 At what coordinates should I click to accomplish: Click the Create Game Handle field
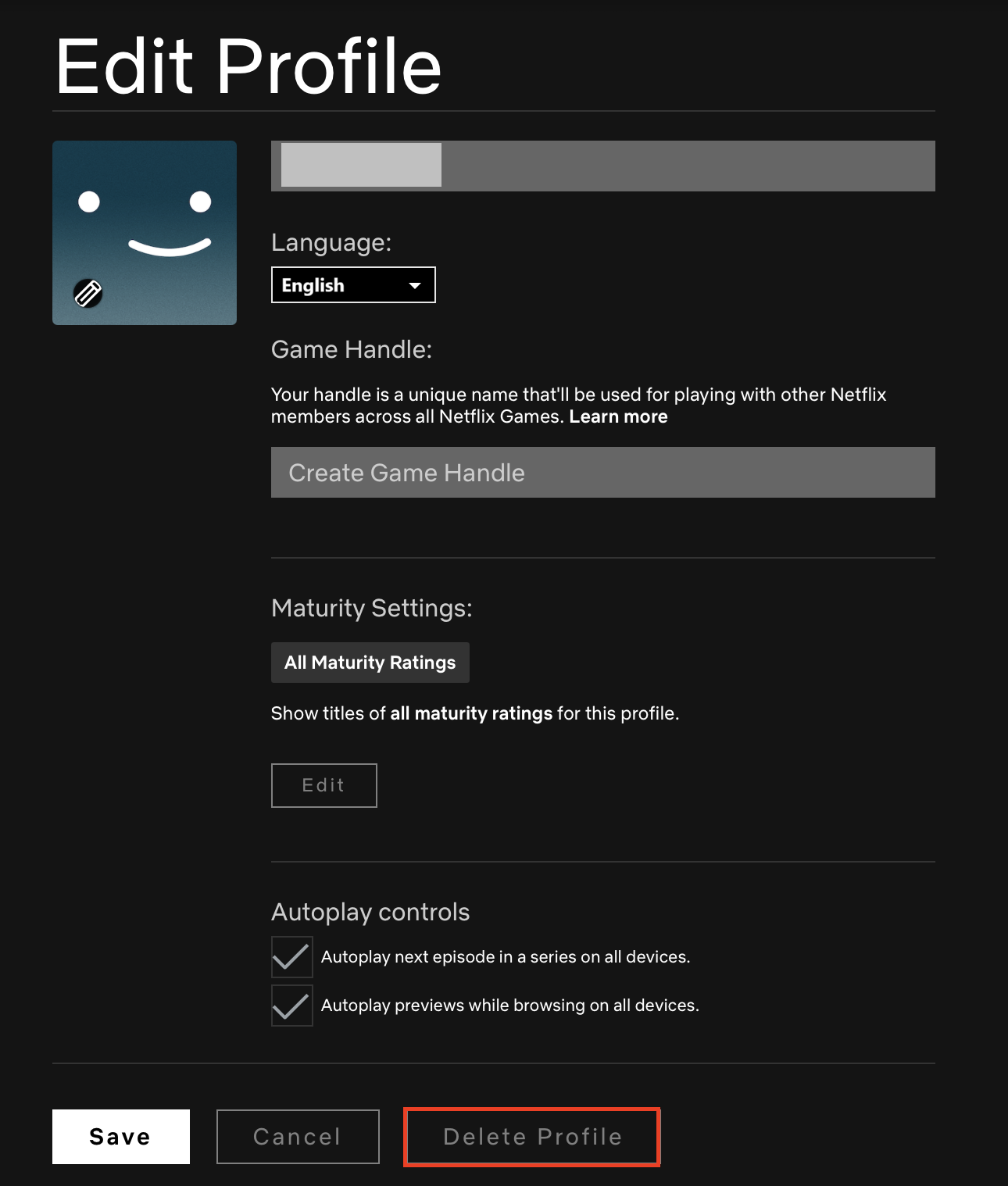(602, 472)
